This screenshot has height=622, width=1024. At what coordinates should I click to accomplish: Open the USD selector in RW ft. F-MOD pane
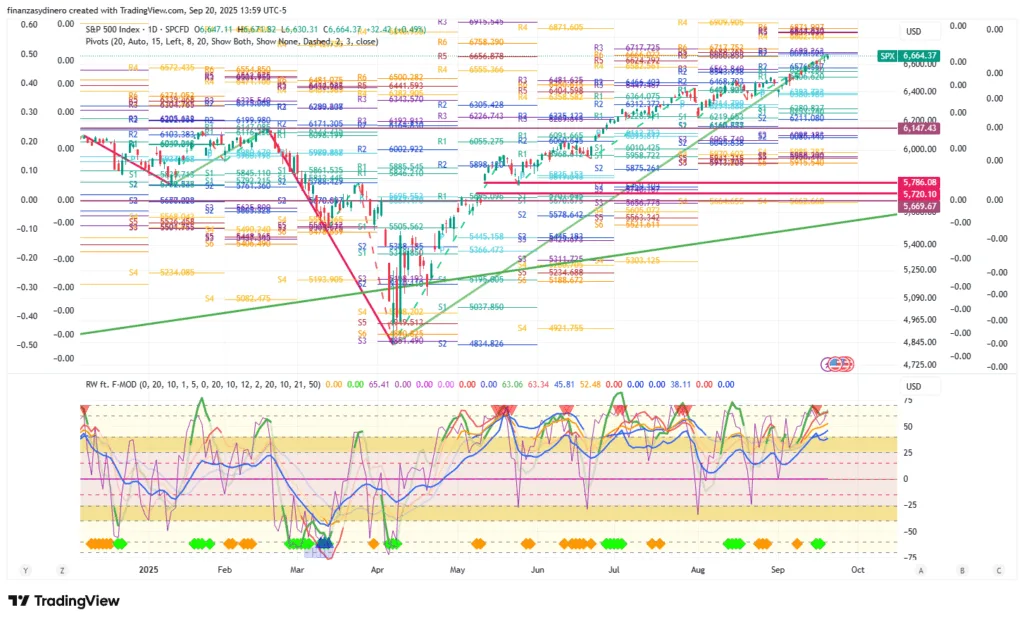(x=920, y=386)
